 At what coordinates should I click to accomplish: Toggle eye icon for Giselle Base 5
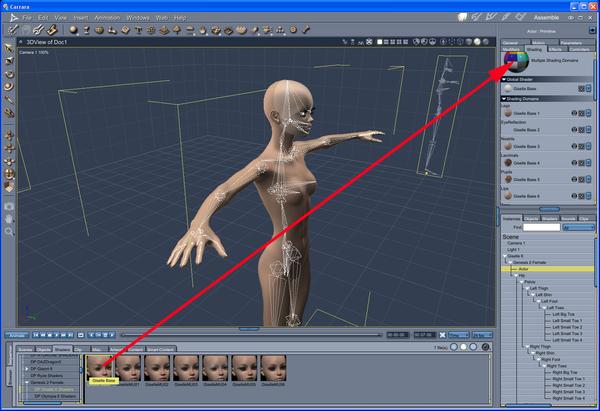click(x=574, y=179)
